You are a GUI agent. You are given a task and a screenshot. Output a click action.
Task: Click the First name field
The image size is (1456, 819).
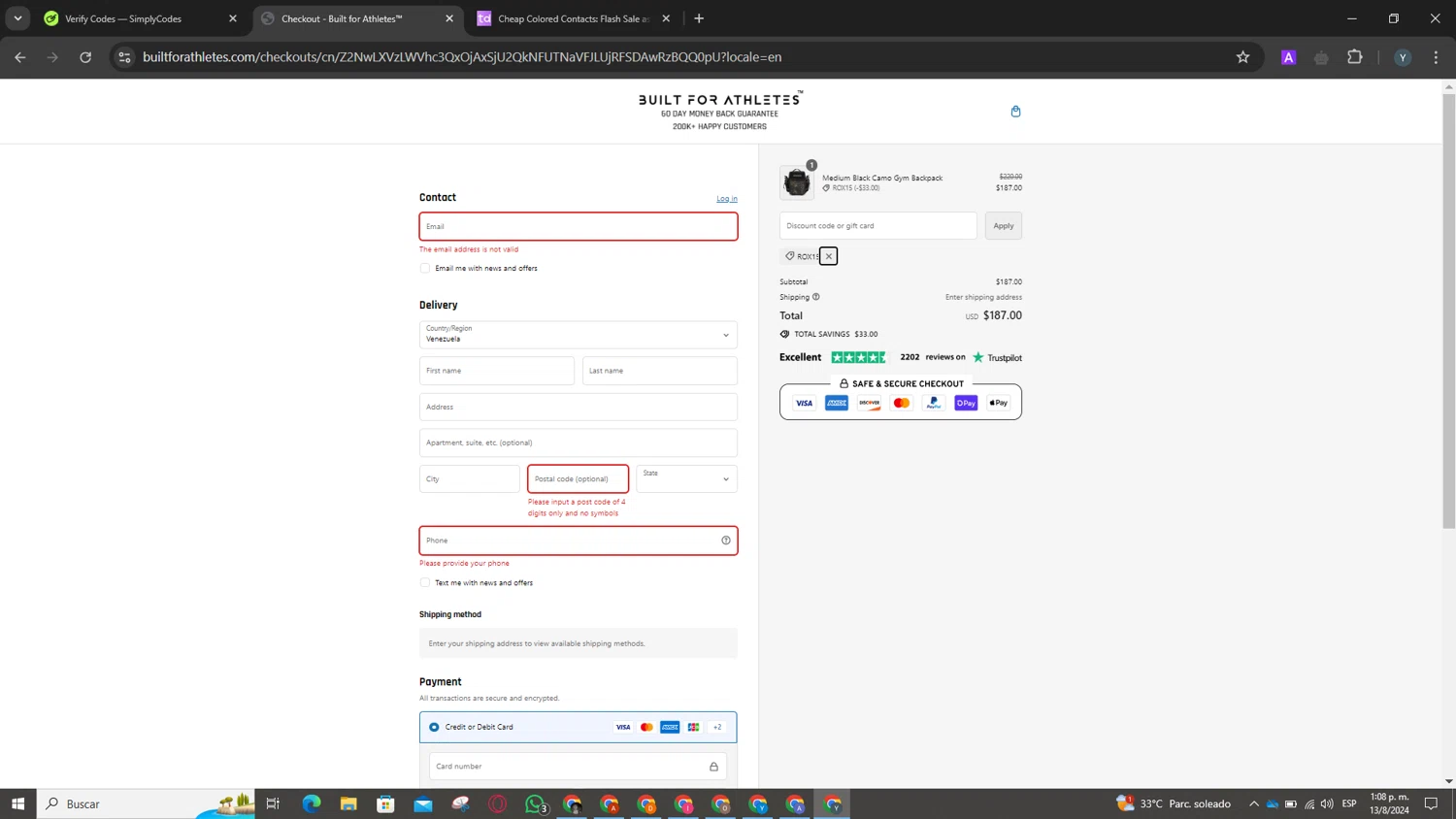[497, 371]
